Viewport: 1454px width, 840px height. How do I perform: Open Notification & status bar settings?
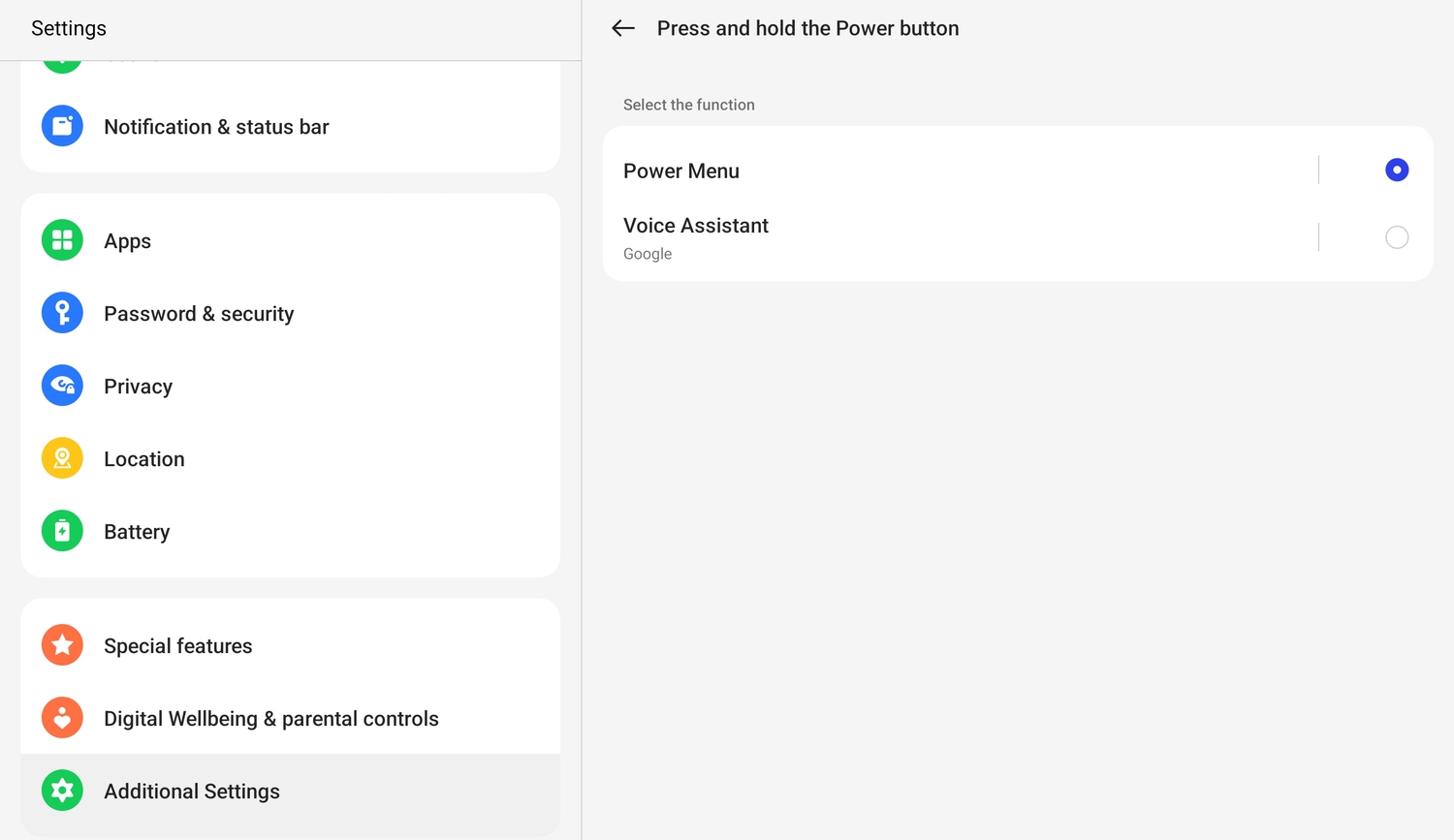pyautogui.click(x=215, y=127)
